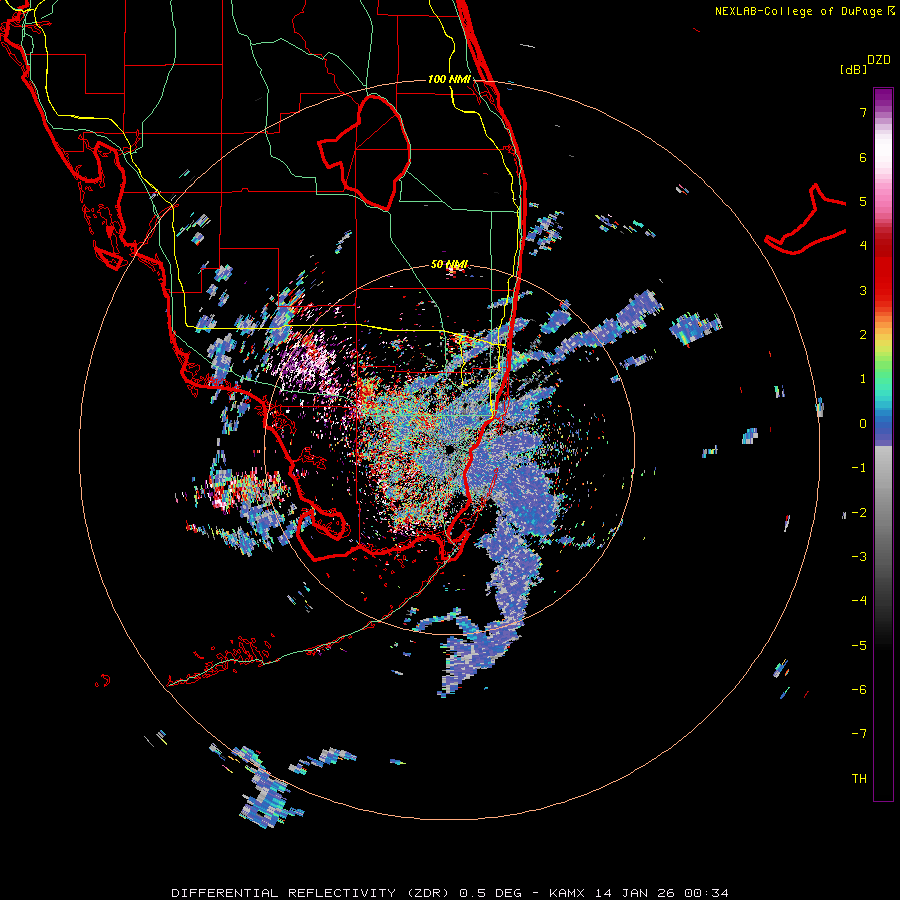The width and height of the screenshot is (900, 900).
Task: Click the 3 value on color scale
Action: click(x=863, y=290)
